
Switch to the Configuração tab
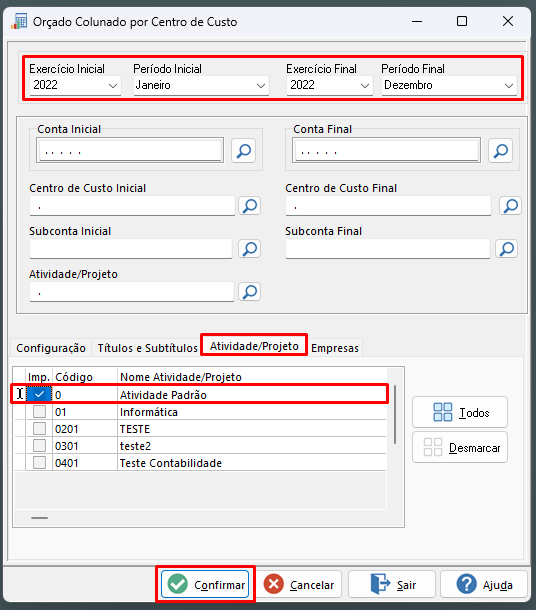click(51, 348)
